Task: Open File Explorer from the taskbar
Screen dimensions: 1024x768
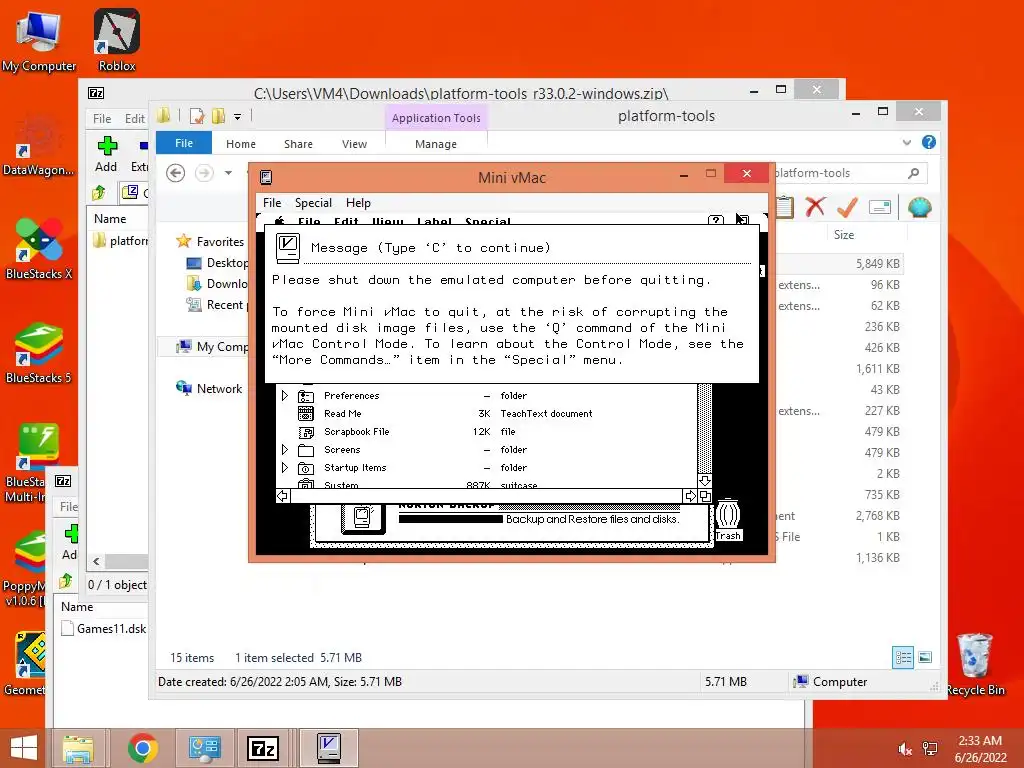Action: (78, 748)
